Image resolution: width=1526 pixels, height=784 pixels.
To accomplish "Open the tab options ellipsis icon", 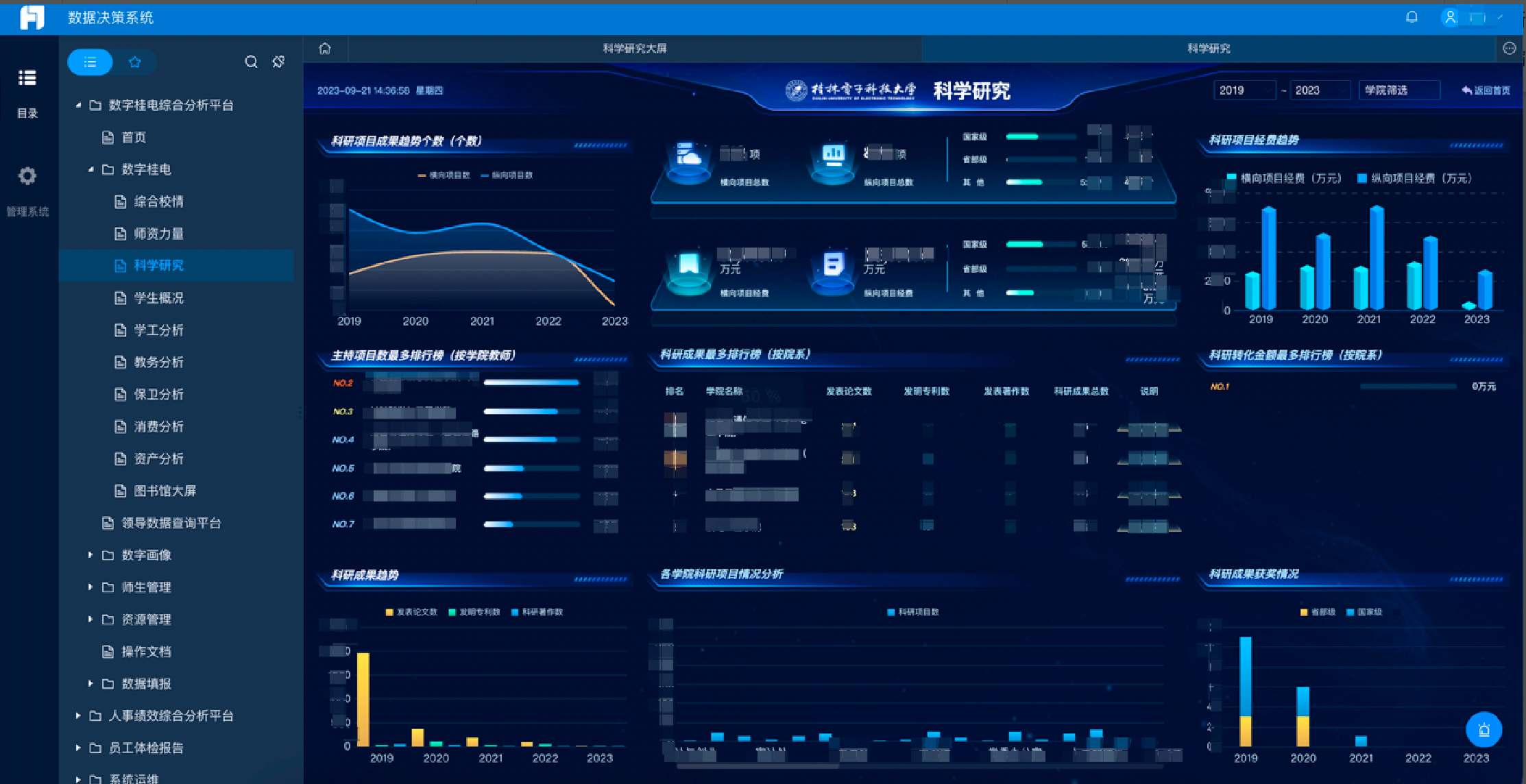I will [1509, 48].
